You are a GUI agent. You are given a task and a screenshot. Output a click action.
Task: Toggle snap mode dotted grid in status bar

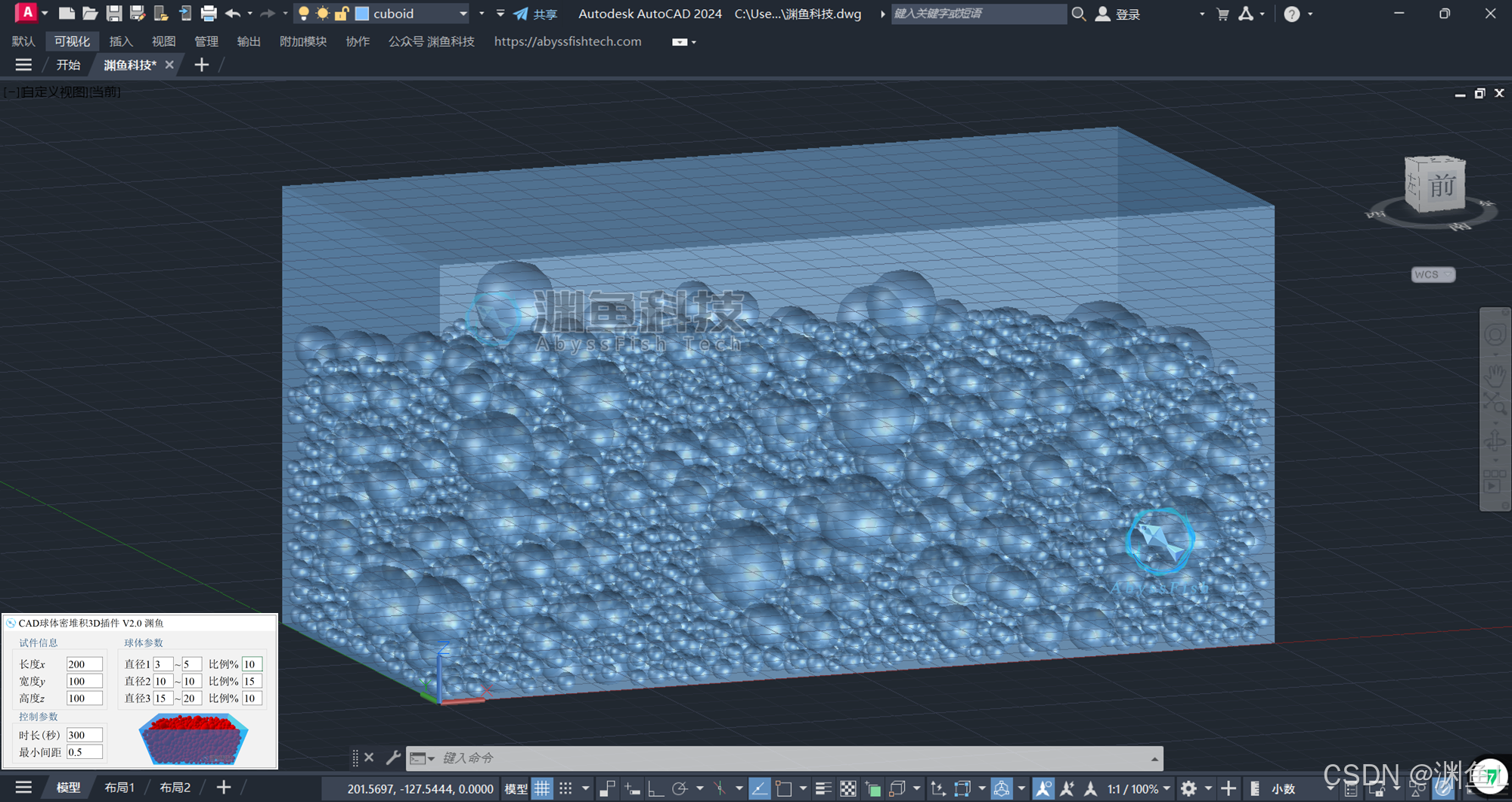point(565,788)
